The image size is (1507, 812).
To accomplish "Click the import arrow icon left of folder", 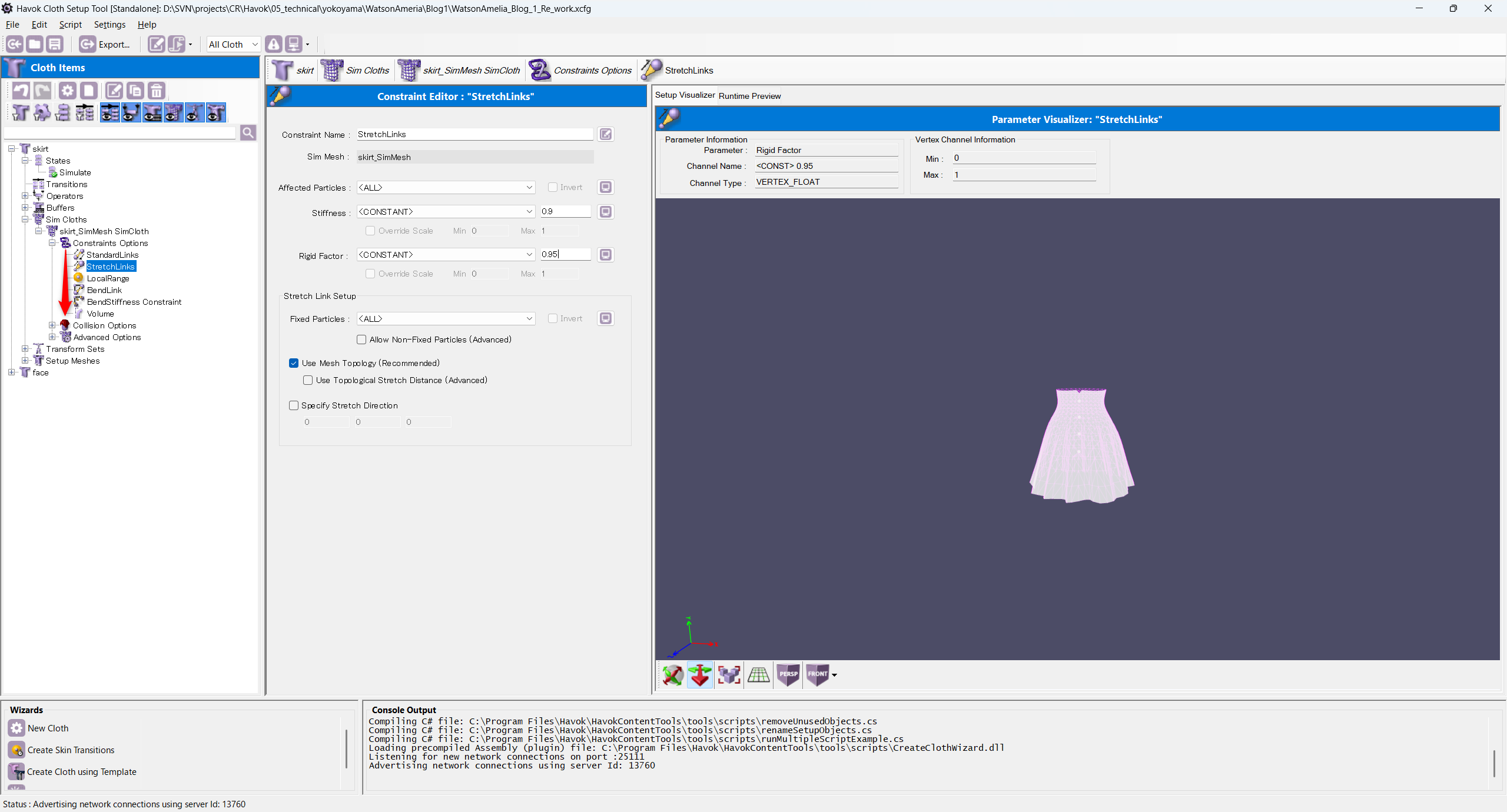I will coord(15,44).
